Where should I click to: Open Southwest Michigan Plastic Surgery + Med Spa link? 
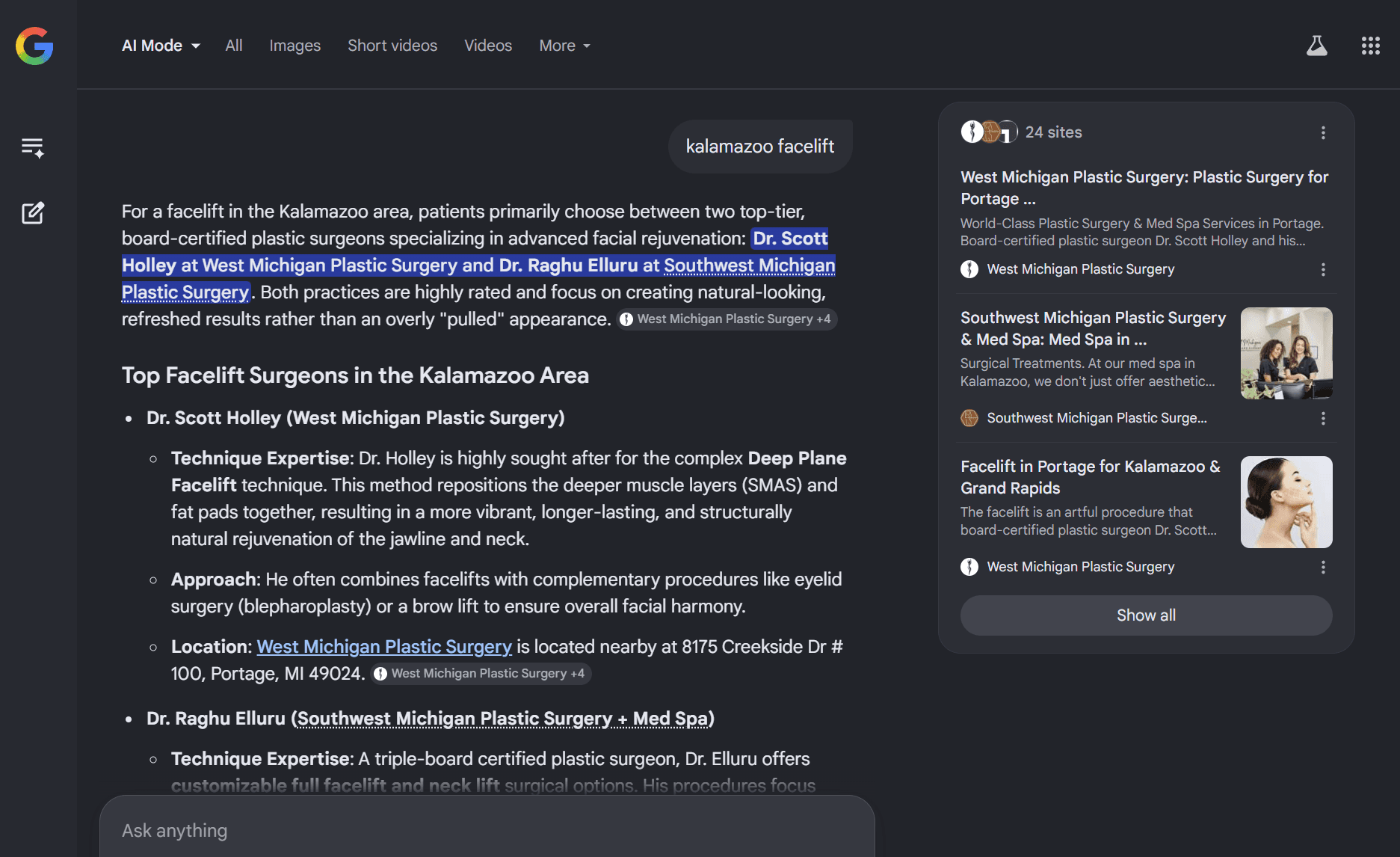coord(502,719)
